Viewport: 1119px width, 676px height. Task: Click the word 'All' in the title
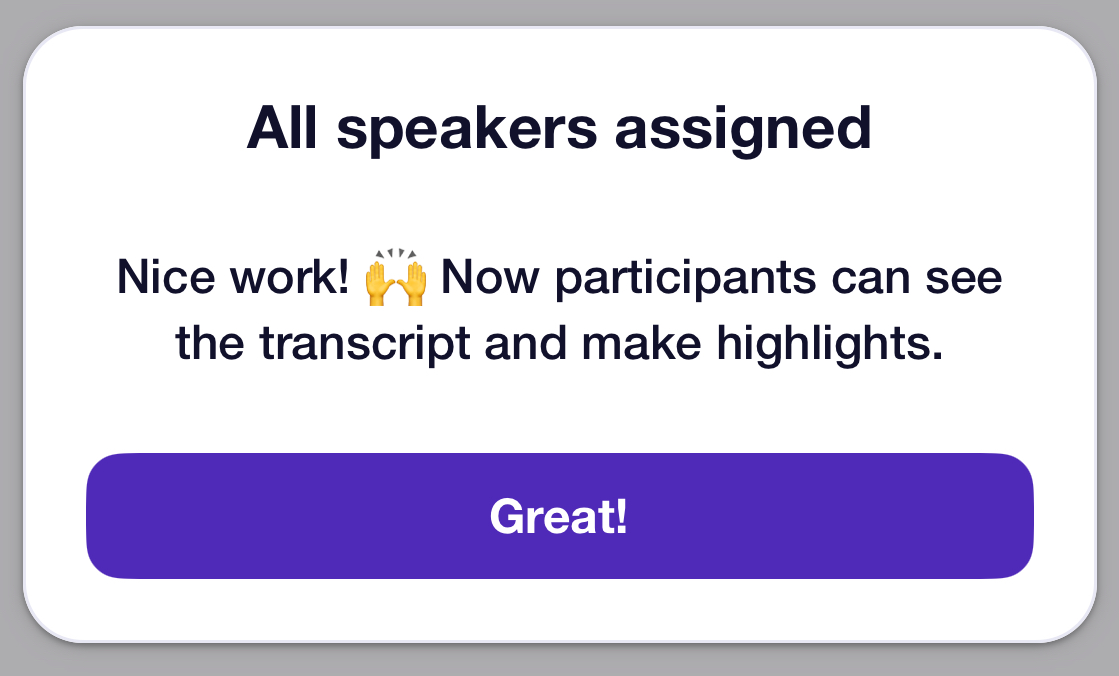click(281, 128)
